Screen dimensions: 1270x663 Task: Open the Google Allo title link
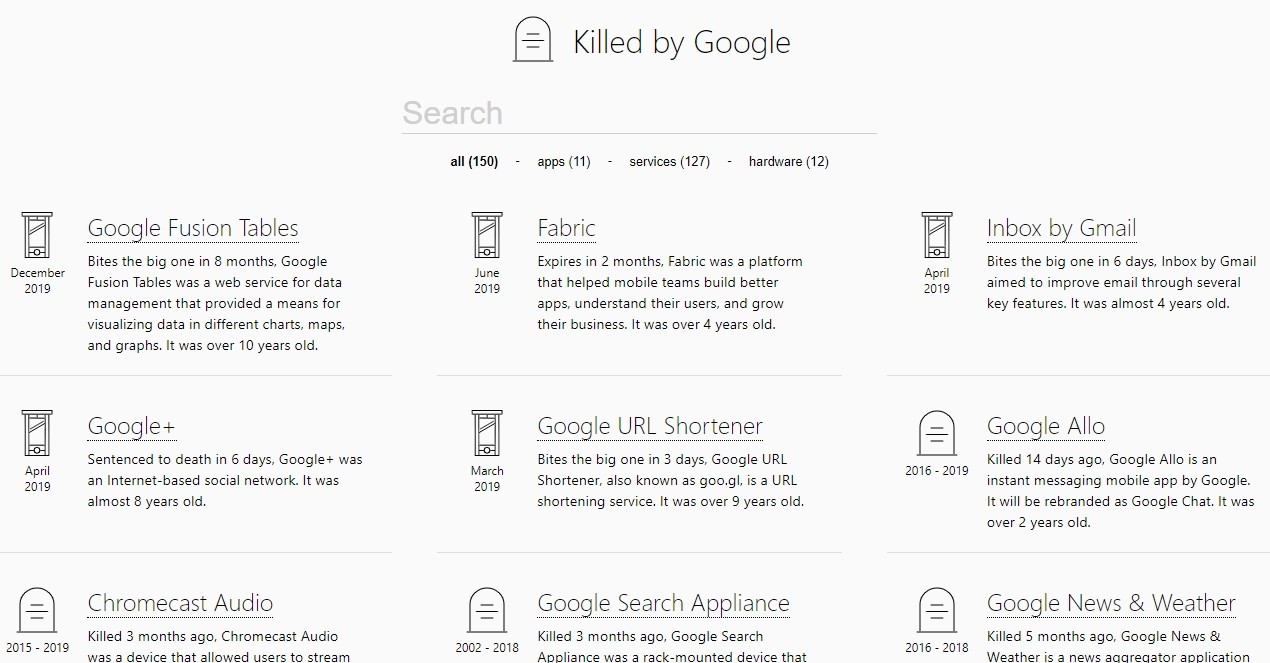tap(1046, 426)
